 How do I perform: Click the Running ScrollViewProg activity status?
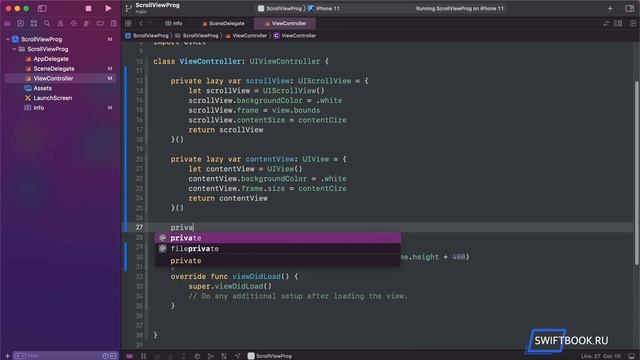pos(459,9)
